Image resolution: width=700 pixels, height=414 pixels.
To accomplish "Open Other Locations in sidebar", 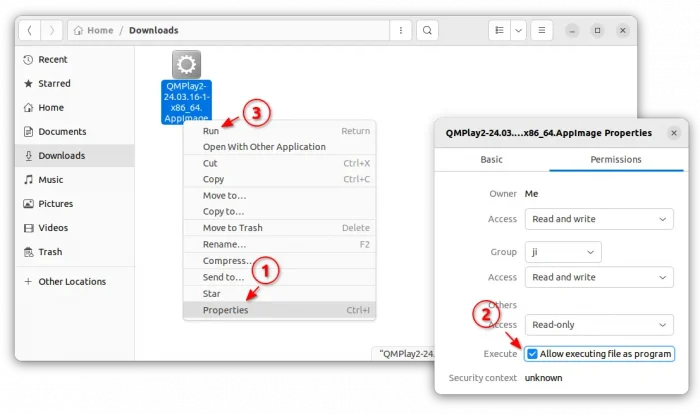I will pyautogui.click(x=72, y=282).
